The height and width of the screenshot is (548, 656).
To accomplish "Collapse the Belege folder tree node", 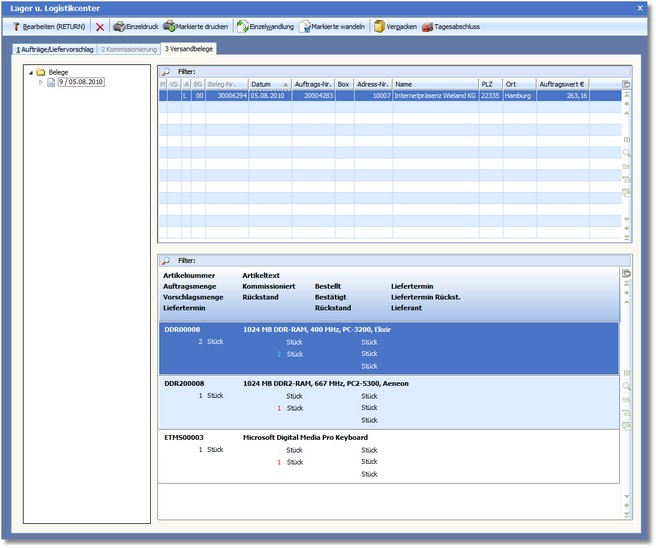I will point(29,72).
